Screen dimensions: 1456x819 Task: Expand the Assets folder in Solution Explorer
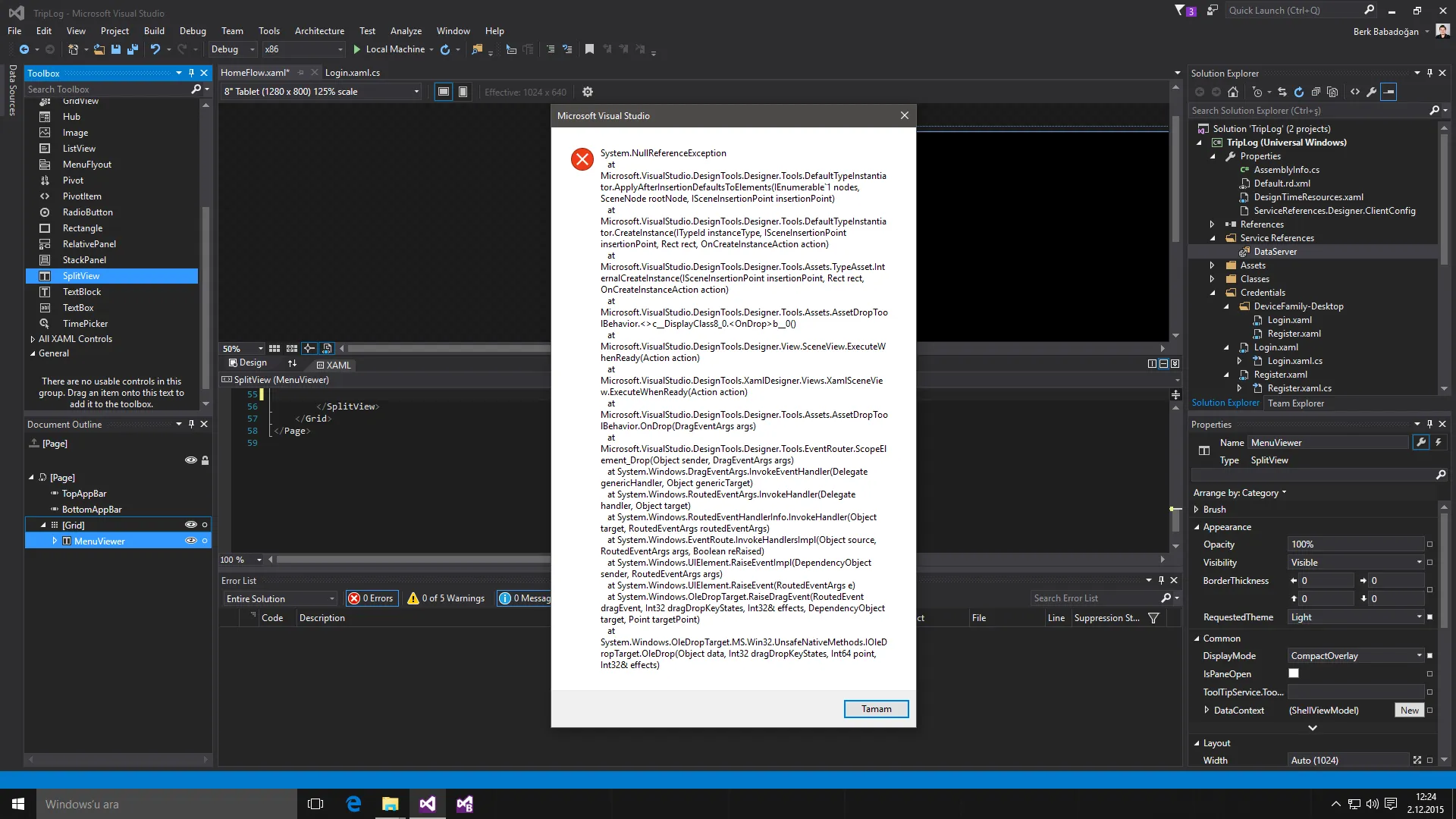click(1212, 265)
